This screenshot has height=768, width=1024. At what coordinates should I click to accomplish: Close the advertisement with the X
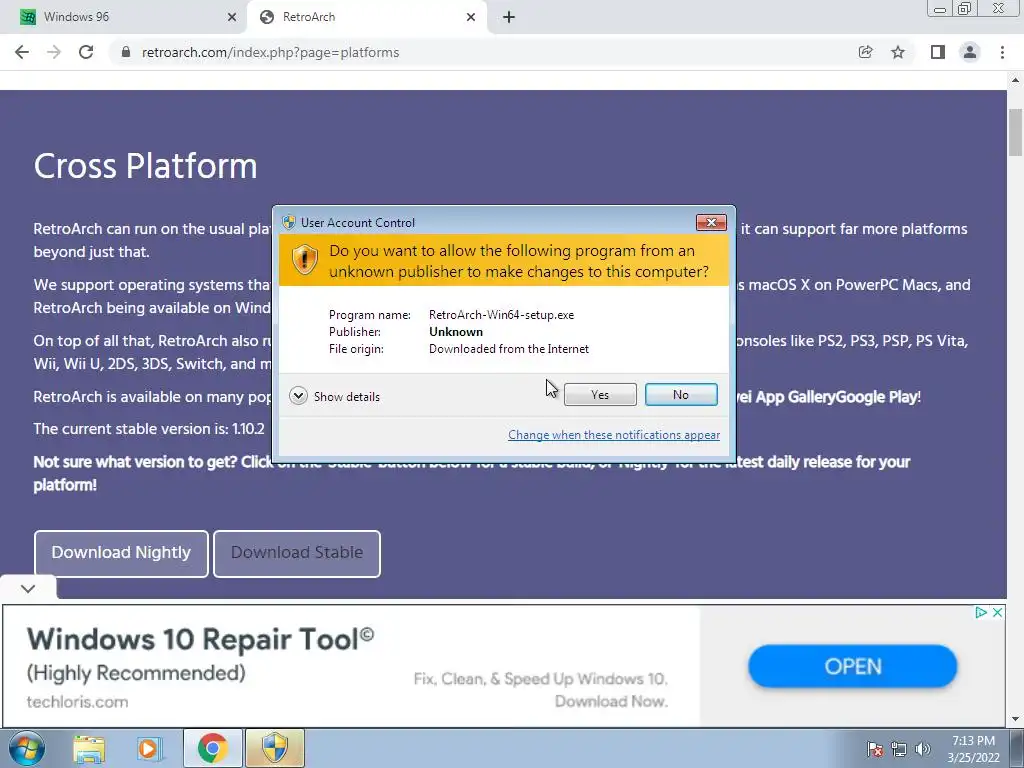[997, 613]
